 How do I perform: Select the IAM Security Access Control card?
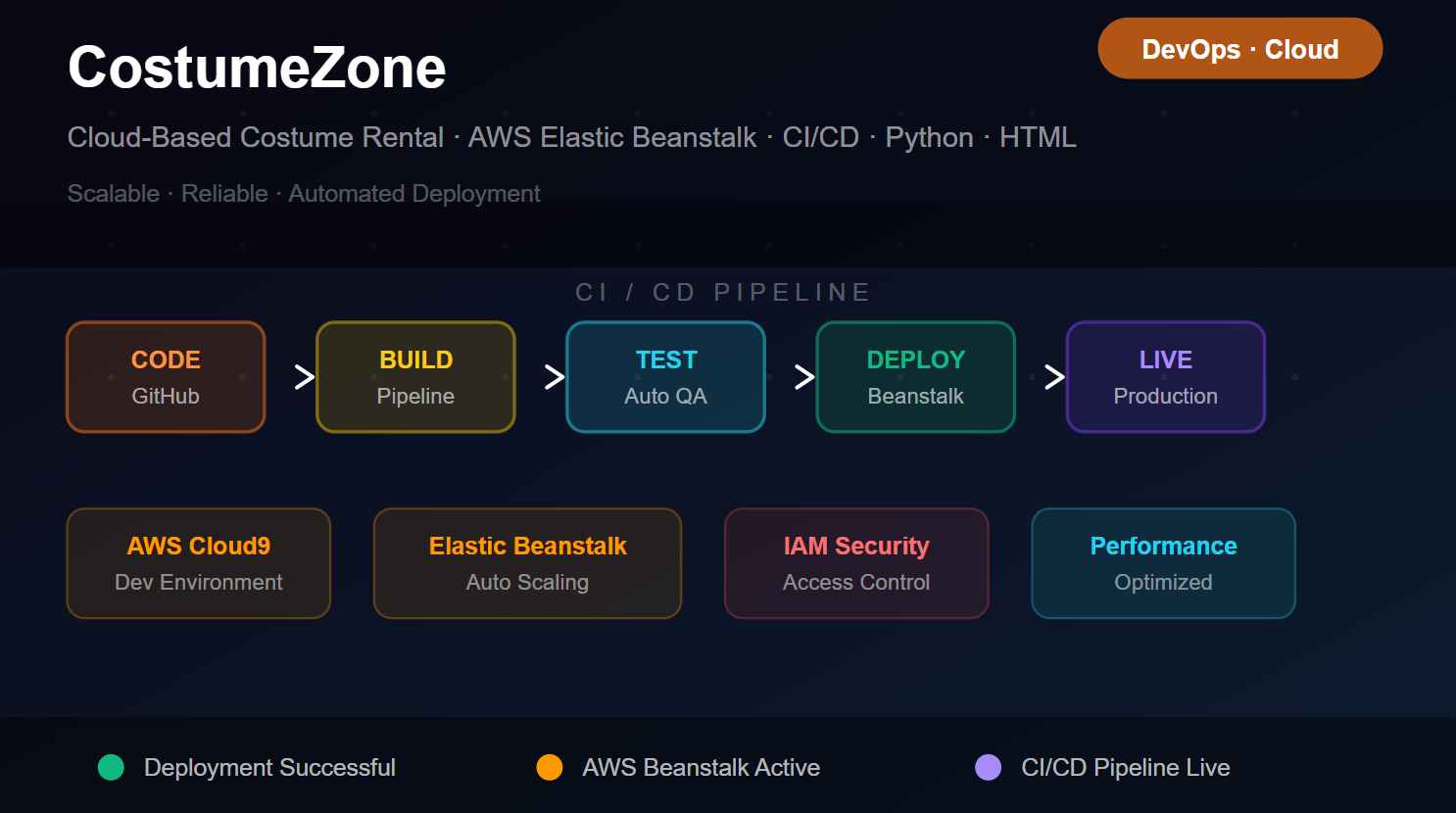coord(856,563)
